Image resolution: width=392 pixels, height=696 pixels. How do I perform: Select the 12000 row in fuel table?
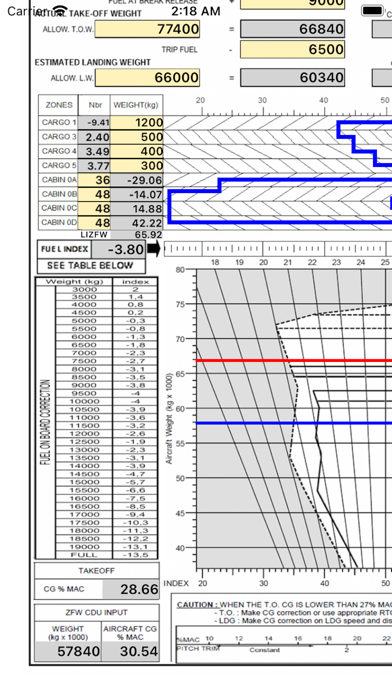(x=107, y=434)
